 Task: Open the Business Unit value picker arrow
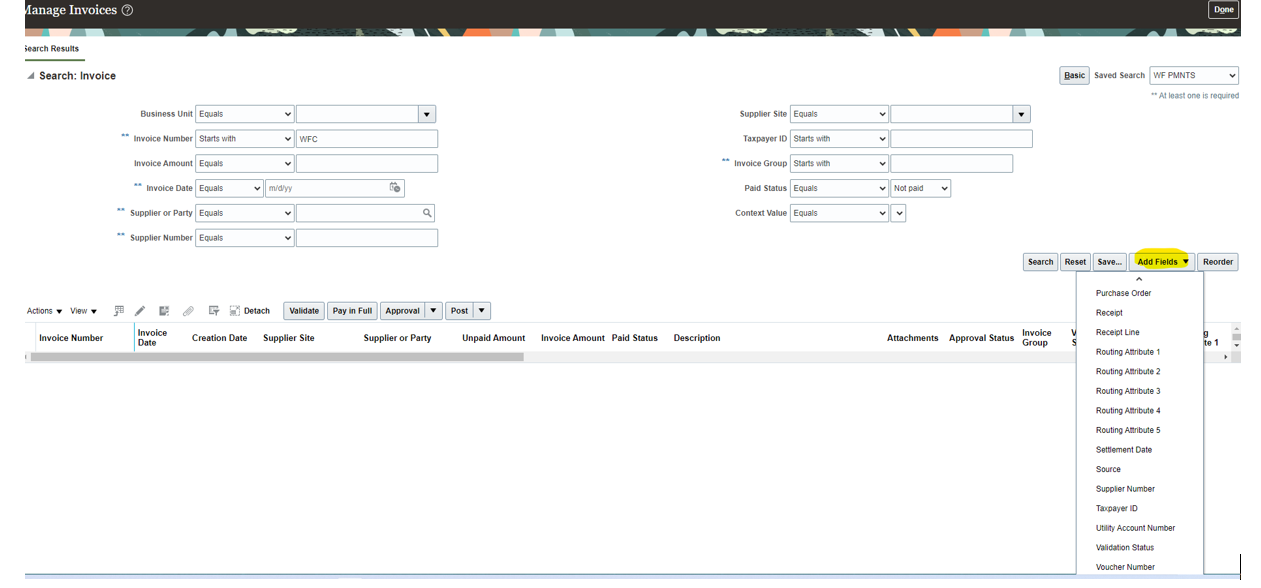coord(428,113)
